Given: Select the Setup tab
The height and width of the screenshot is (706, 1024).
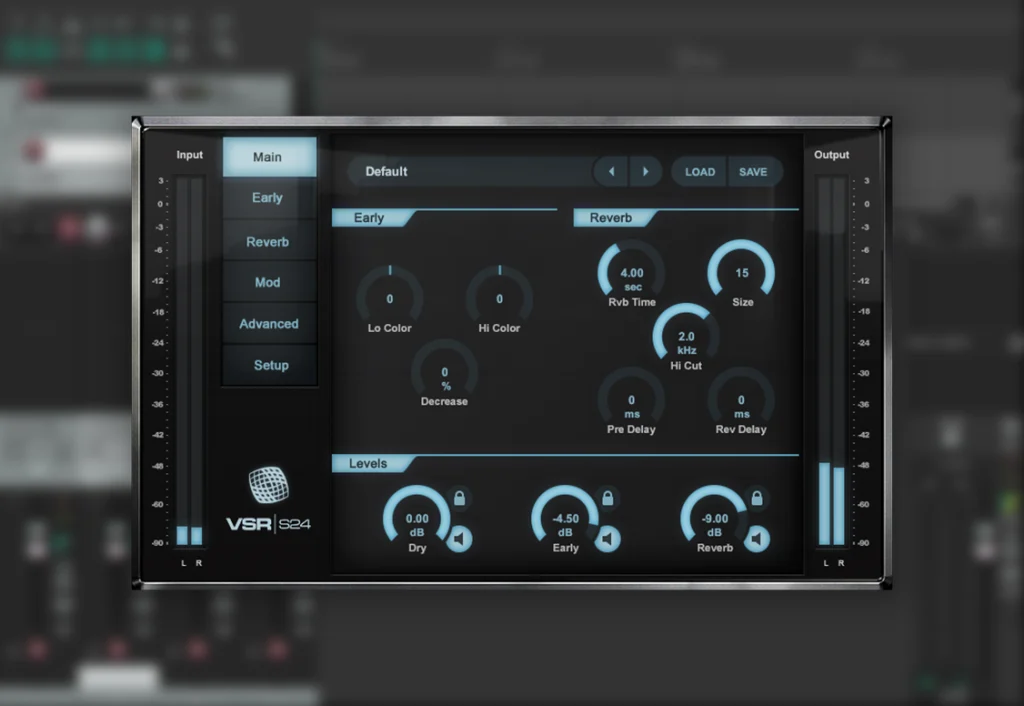Looking at the screenshot, I should (x=270, y=366).
